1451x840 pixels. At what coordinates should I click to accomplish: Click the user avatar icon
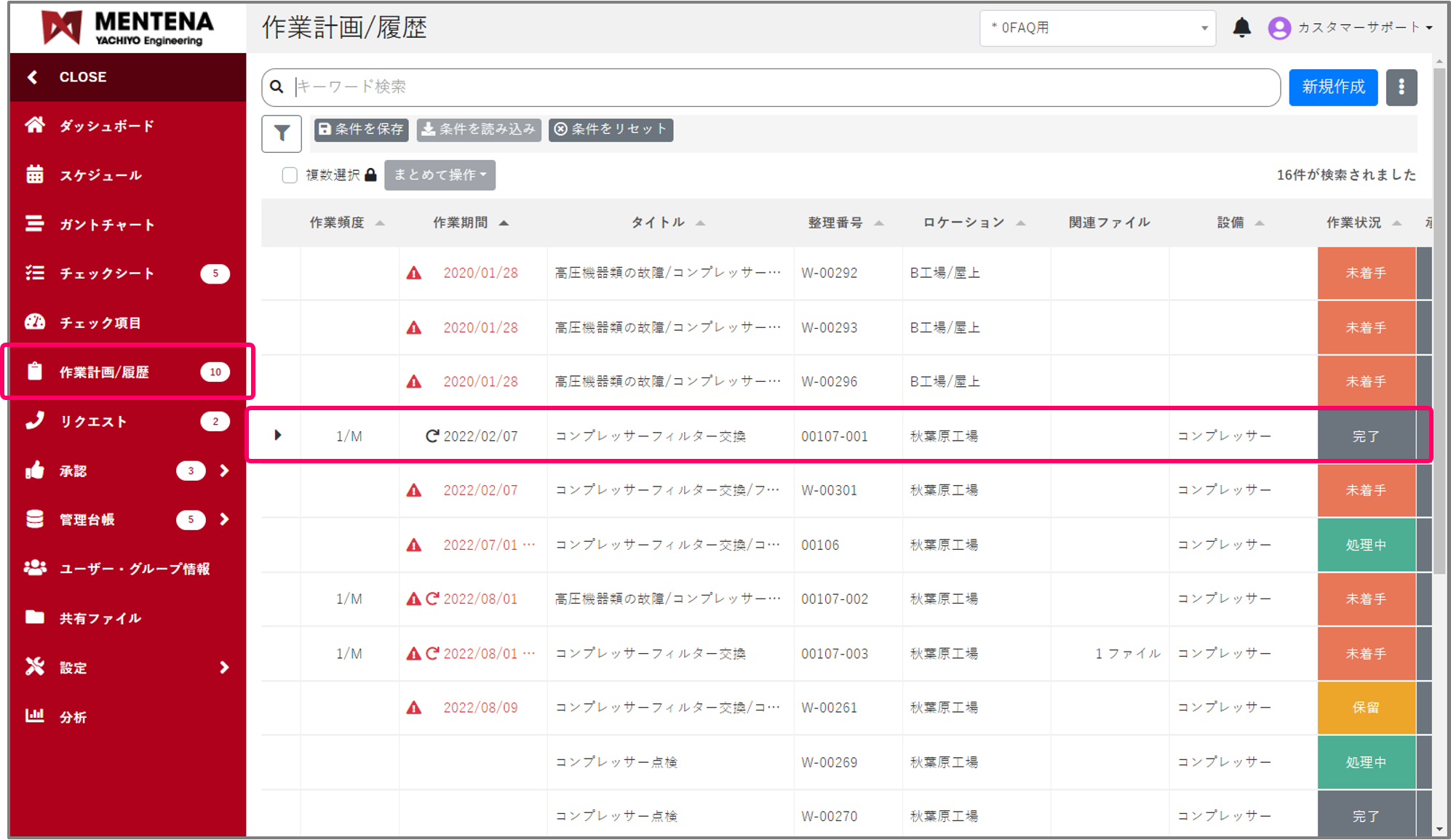pos(1279,28)
